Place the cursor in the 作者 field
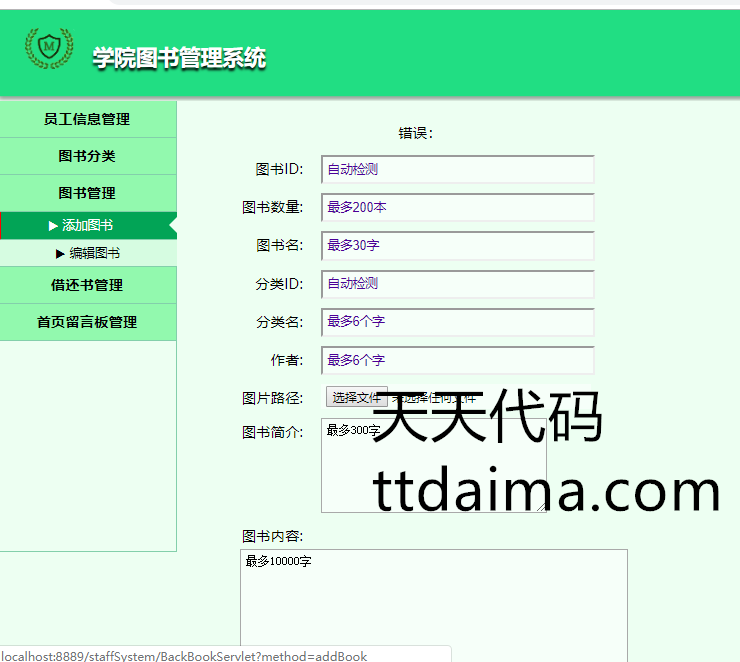 click(x=457, y=359)
